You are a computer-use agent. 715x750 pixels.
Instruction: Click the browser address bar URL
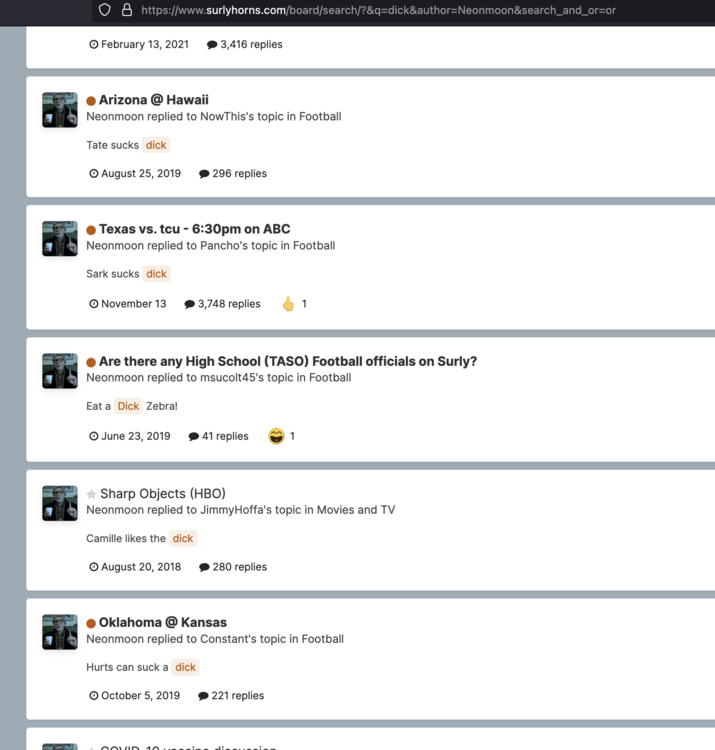pos(378,10)
